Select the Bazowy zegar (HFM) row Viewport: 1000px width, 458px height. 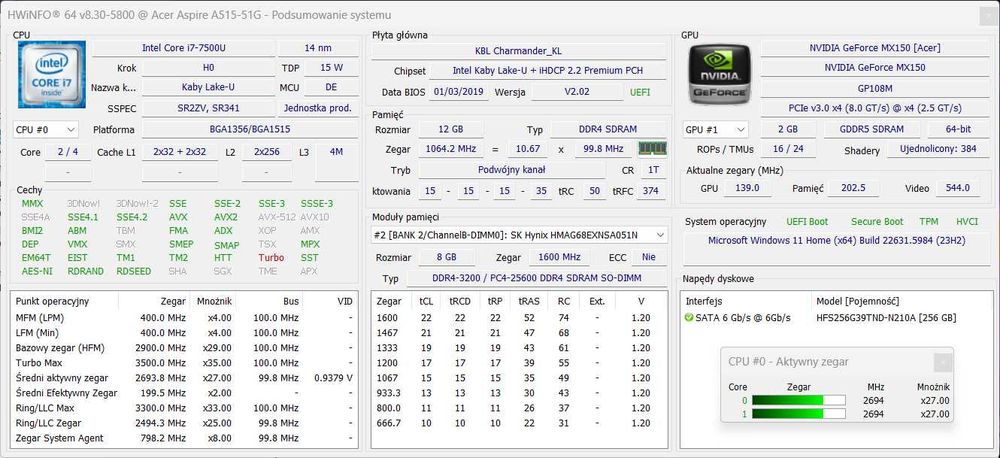click(x=184, y=348)
